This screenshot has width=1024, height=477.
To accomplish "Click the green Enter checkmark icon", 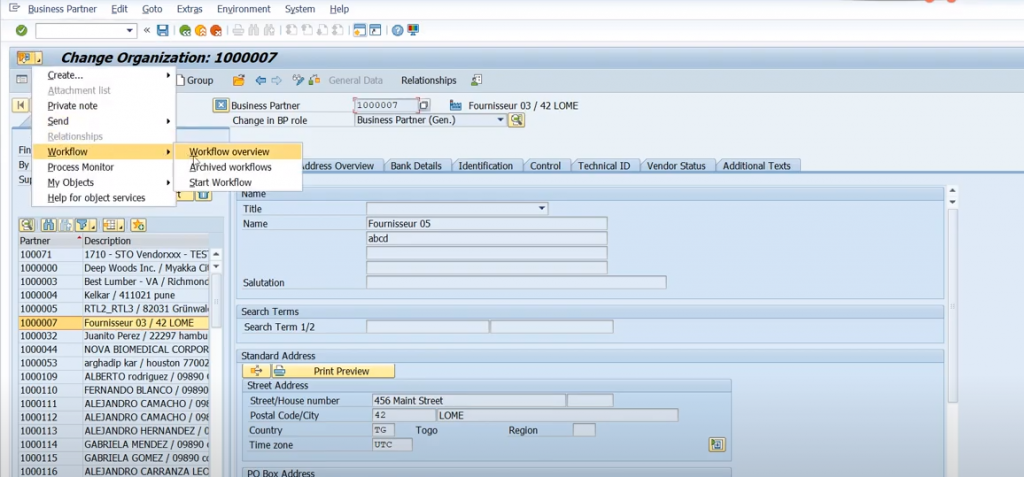I will pyautogui.click(x=22, y=30).
